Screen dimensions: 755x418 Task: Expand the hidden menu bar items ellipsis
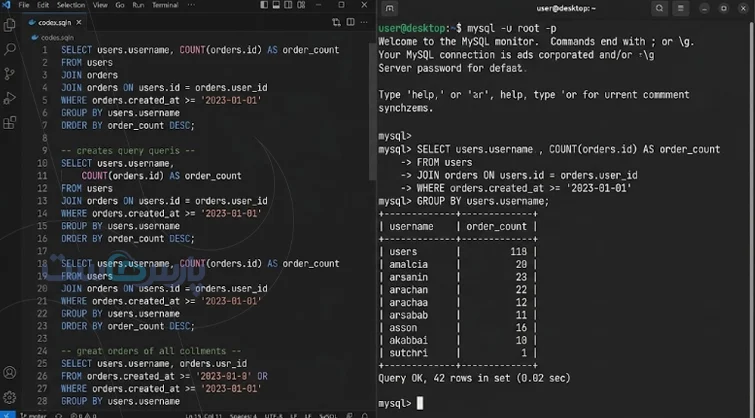pos(191,5)
